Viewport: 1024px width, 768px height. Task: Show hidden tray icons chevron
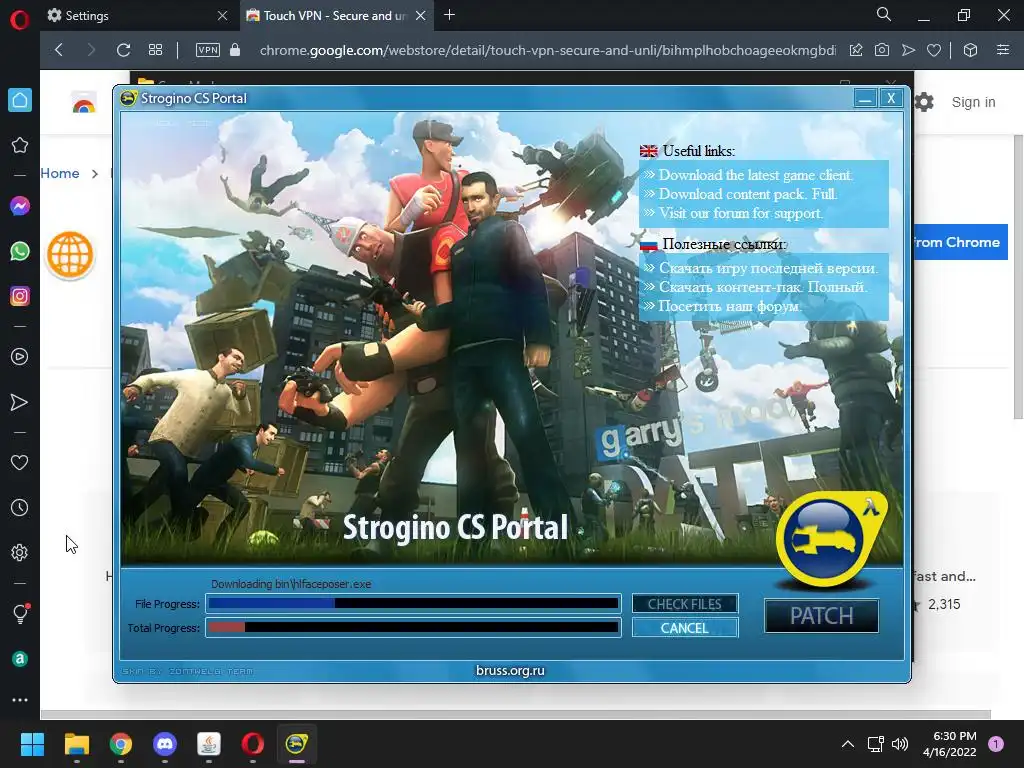click(x=848, y=744)
